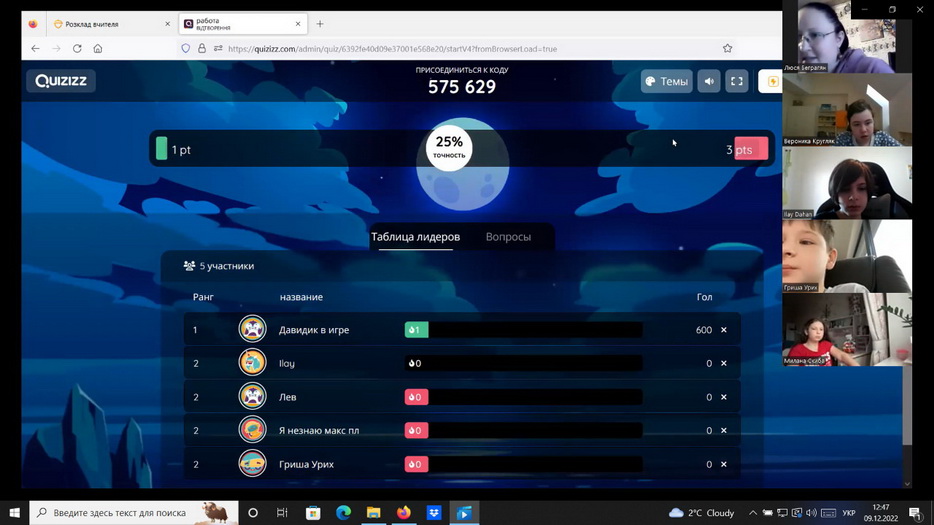This screenshot has height=525, width=934.
Task: Go to the browser home page
Action: 98,48
